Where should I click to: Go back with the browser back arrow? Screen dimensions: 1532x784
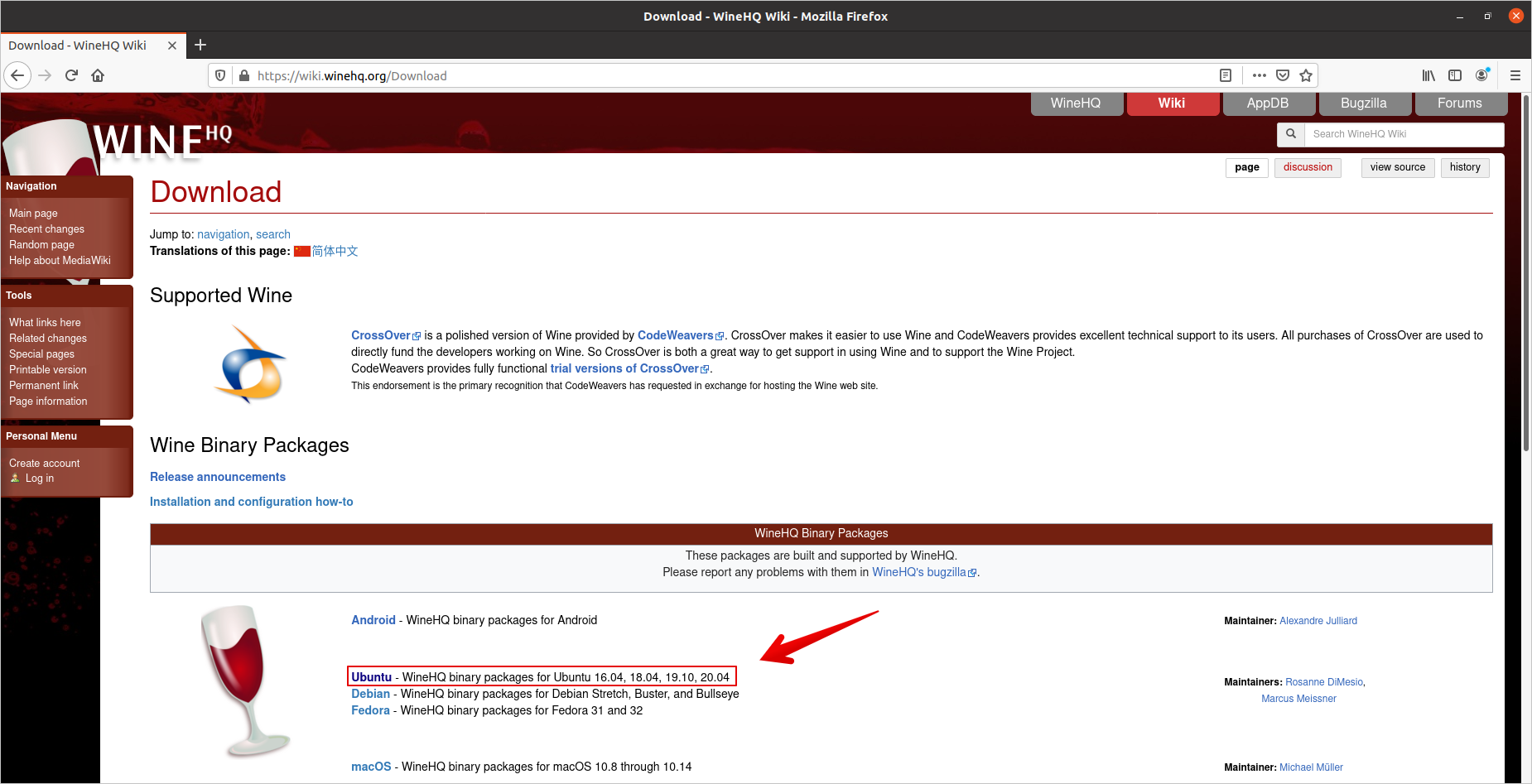click(17, 75)
